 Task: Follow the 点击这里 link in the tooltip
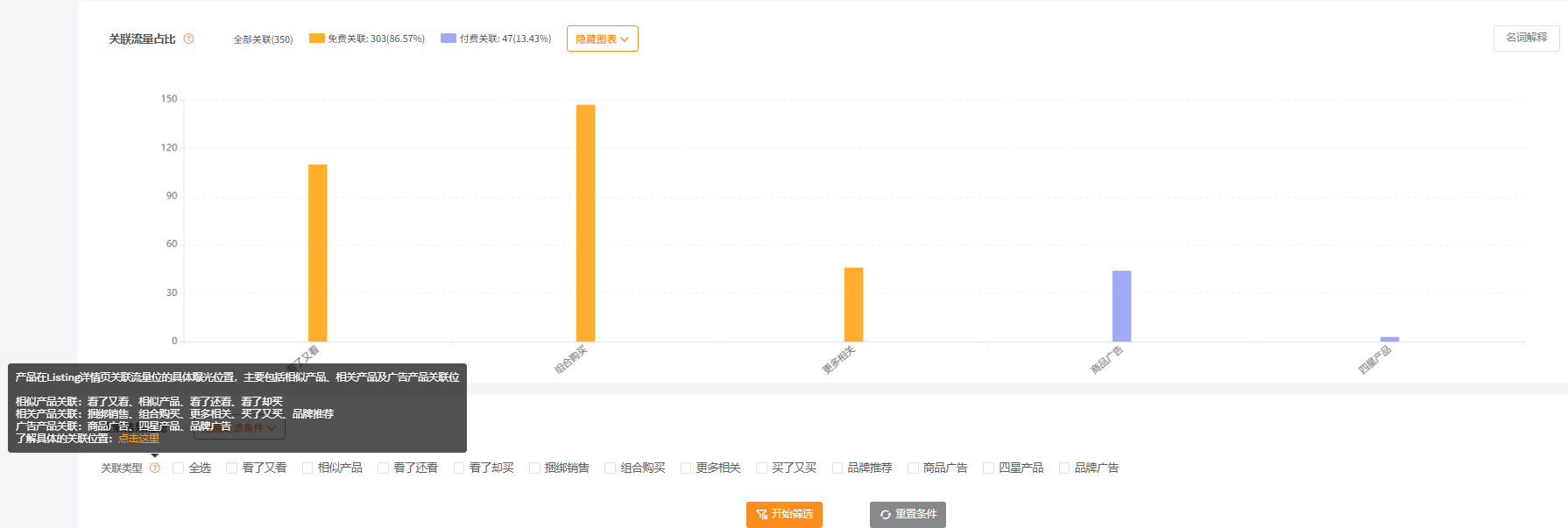pos(138,439)
